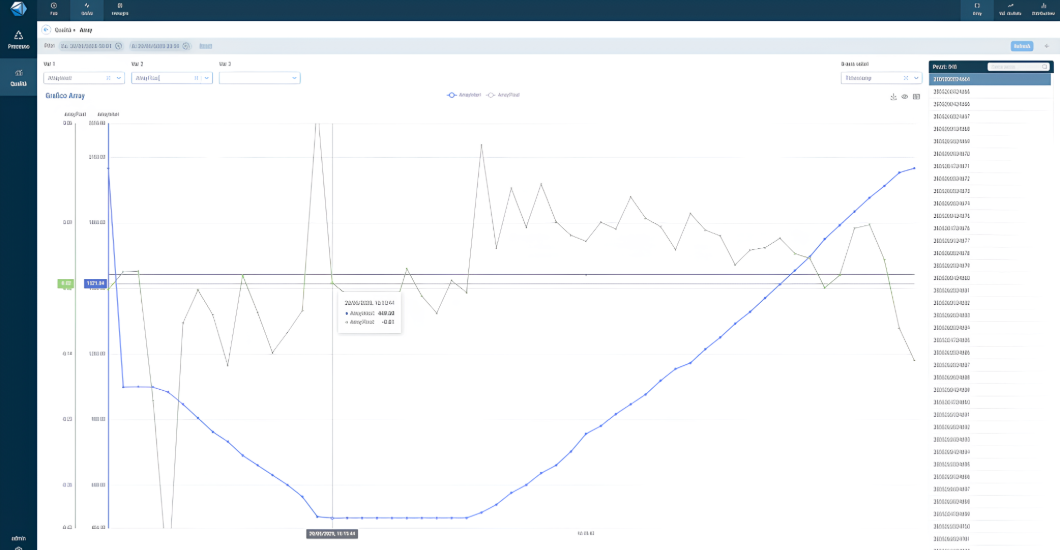Click the Reset link next to date filters

(205, 46)
